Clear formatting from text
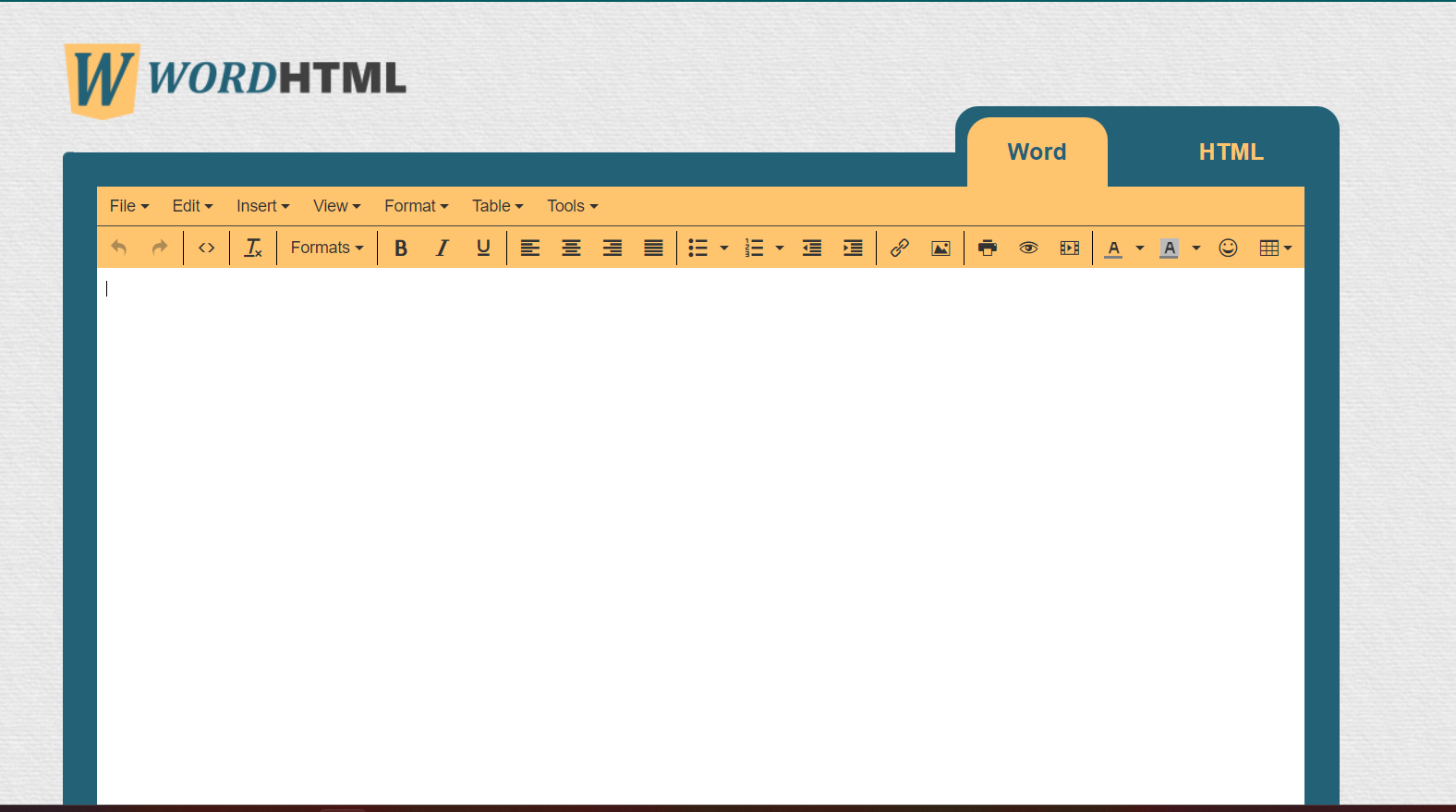Screen dimensions: 1456x812 click(x=253, y=248)
